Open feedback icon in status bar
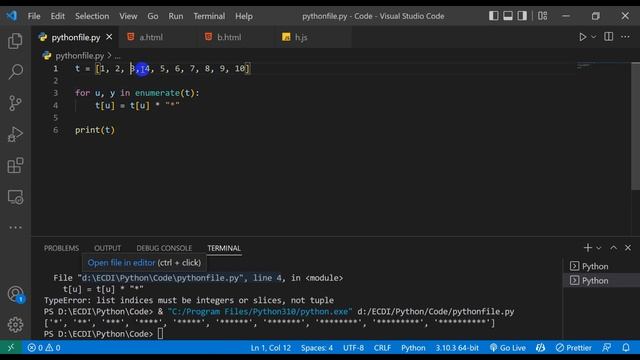The width and height of the screenshot is (640, 360). (x=607, y=348)
